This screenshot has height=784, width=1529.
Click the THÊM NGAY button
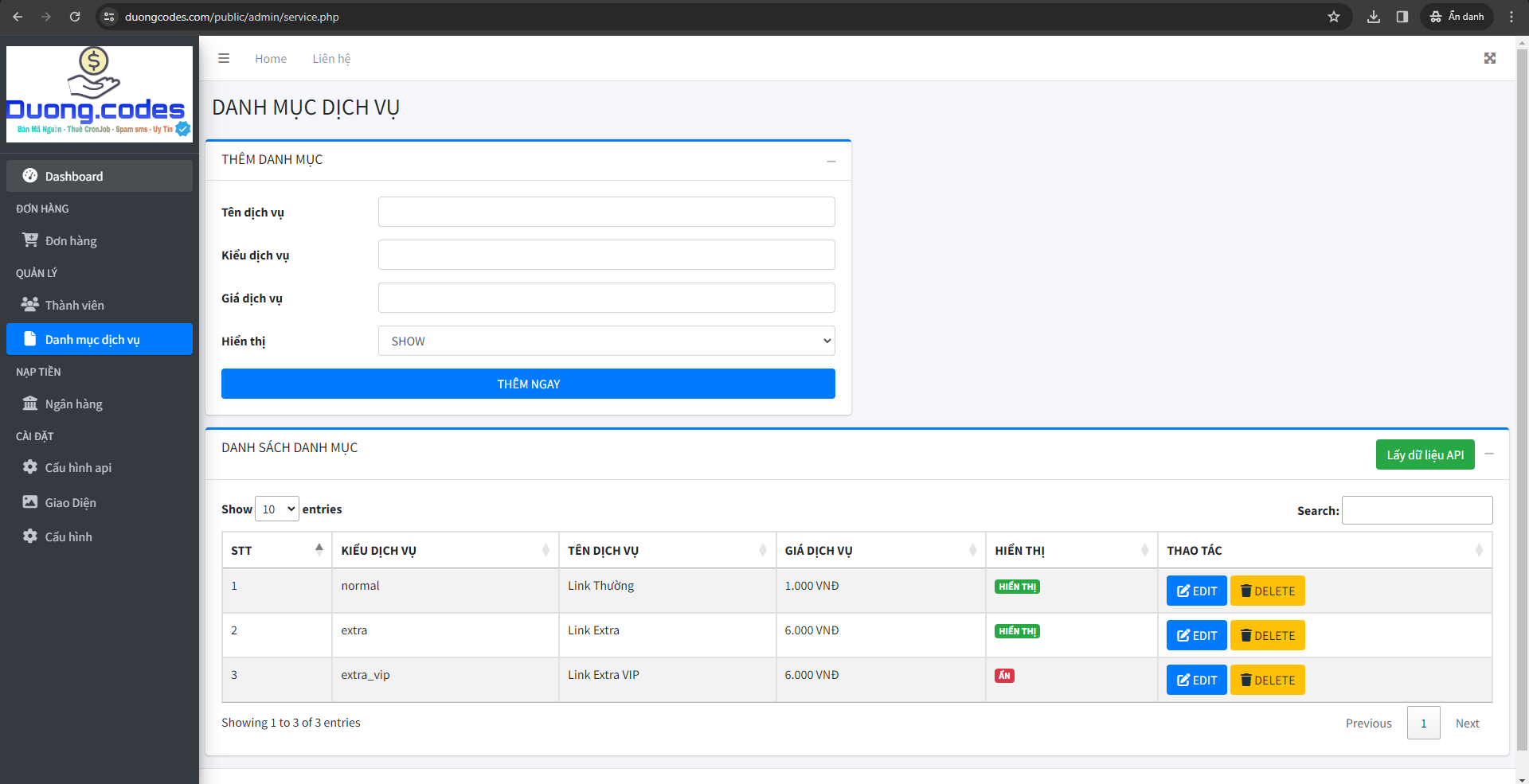[x=528, y=384]
